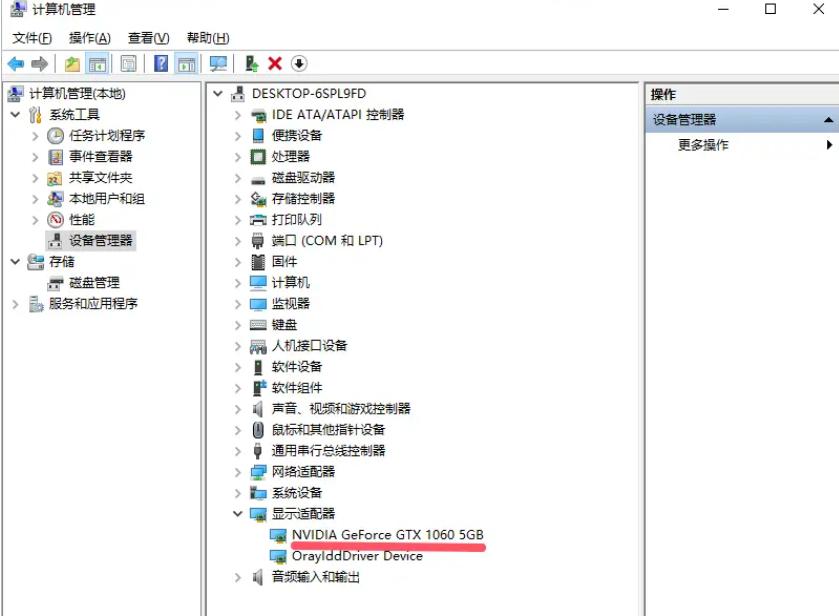Image resolution: width=839 pixels, height=616 pixels.
Task: Select the 监视器 category label
Action: click(291, 304)
